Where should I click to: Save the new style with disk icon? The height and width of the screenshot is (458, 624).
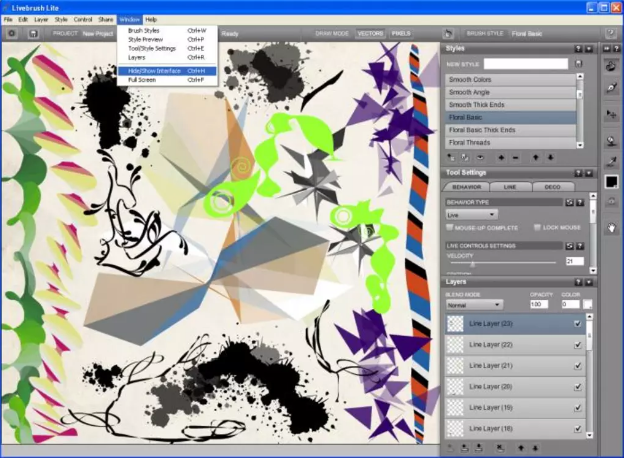click(x=579, y=64)
